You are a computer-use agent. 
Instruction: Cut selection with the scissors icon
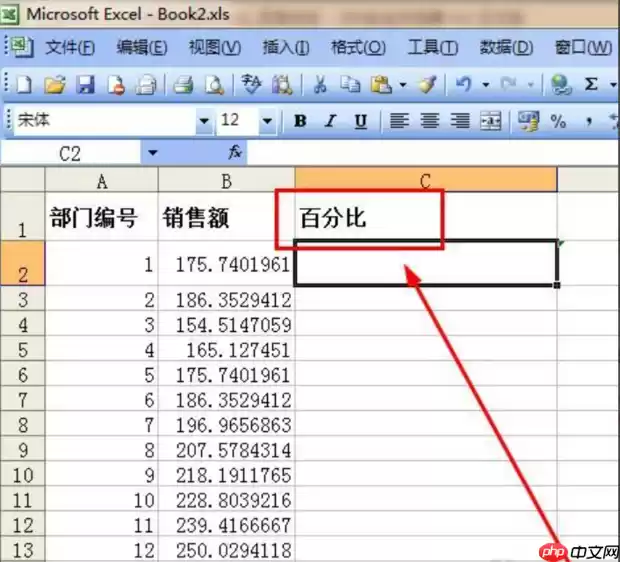pyautogui.click(x=320, y=84)
